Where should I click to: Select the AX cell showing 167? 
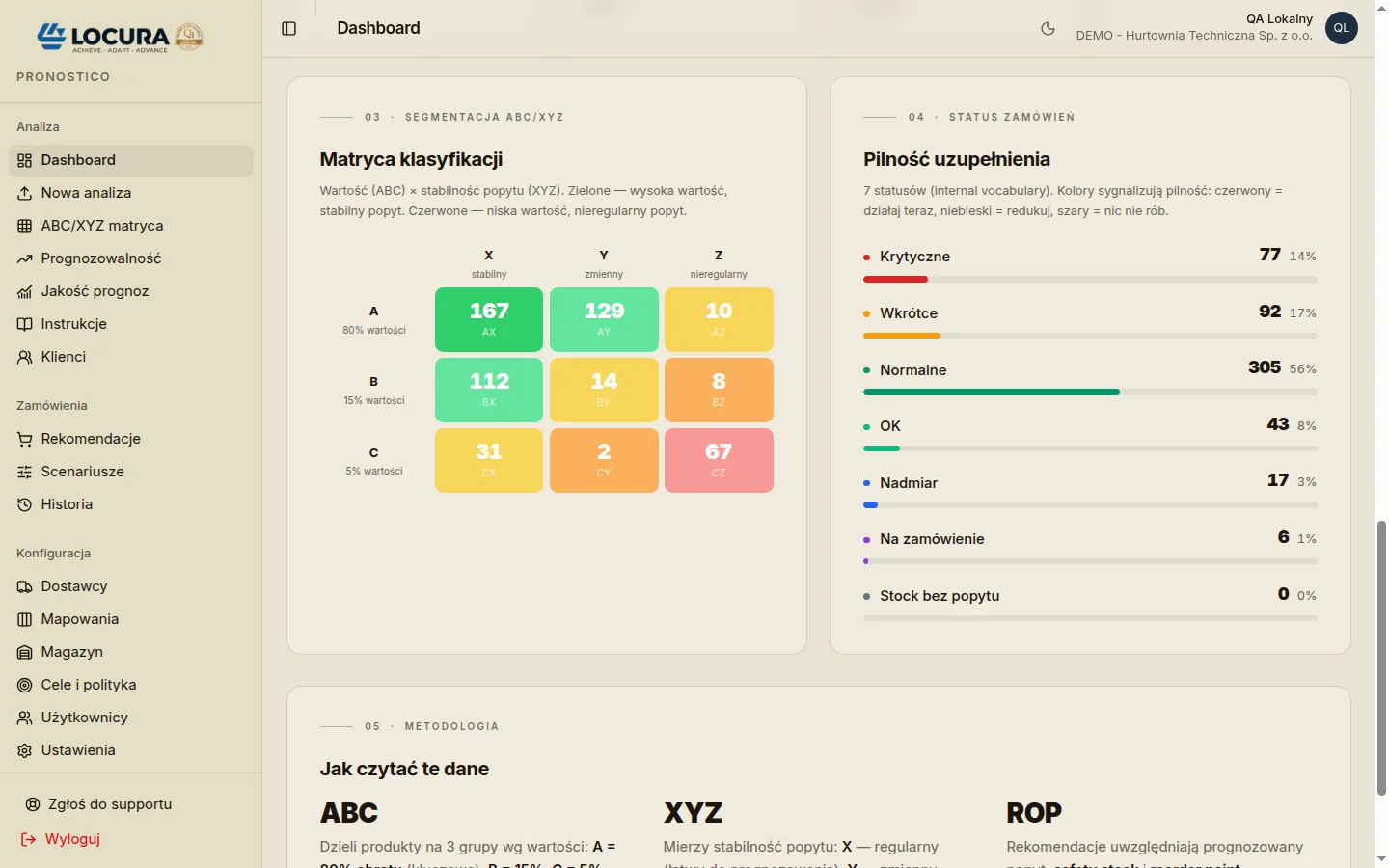(x=489, y=319)
